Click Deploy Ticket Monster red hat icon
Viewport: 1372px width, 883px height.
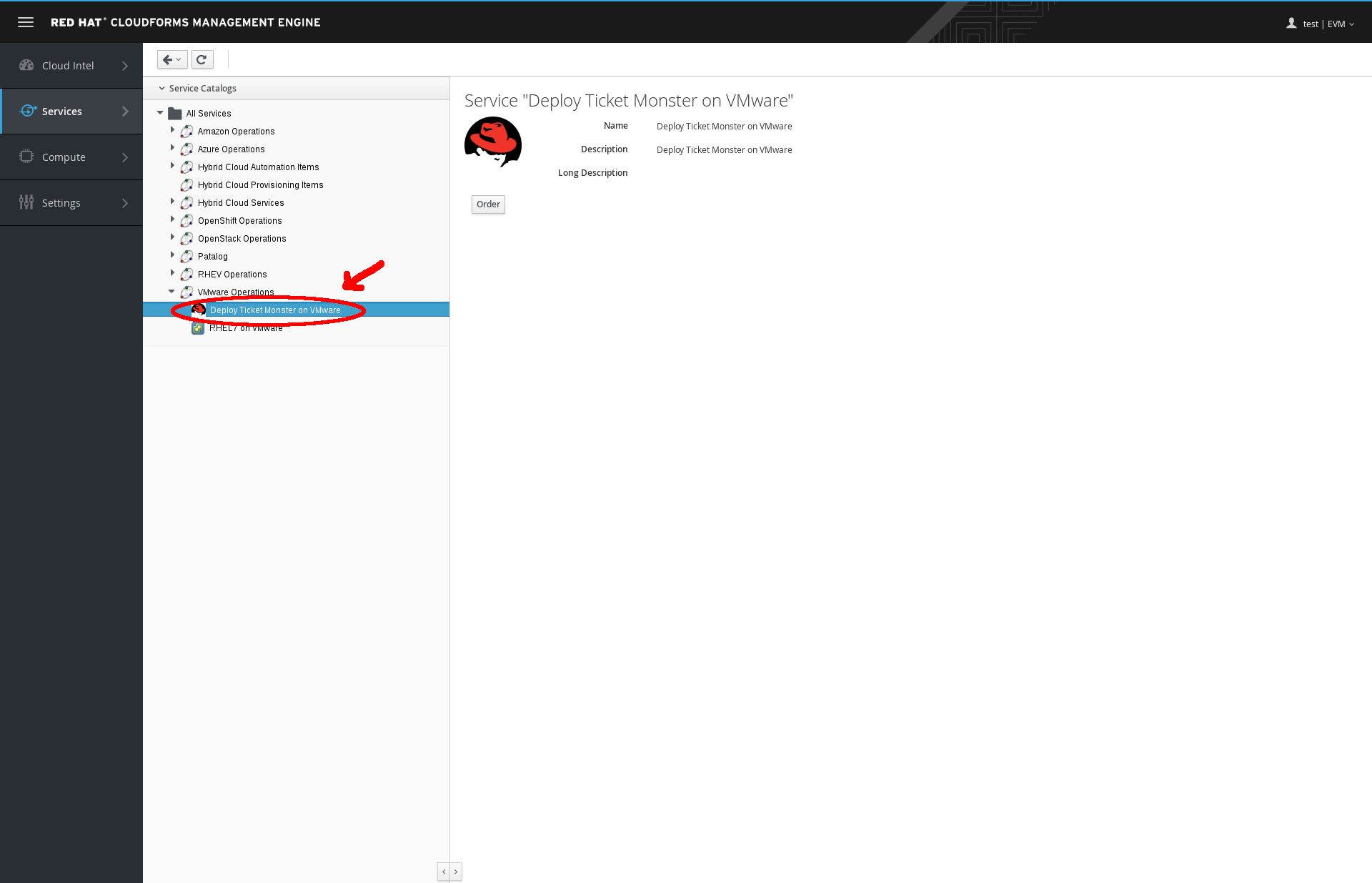tap(198, 310)
